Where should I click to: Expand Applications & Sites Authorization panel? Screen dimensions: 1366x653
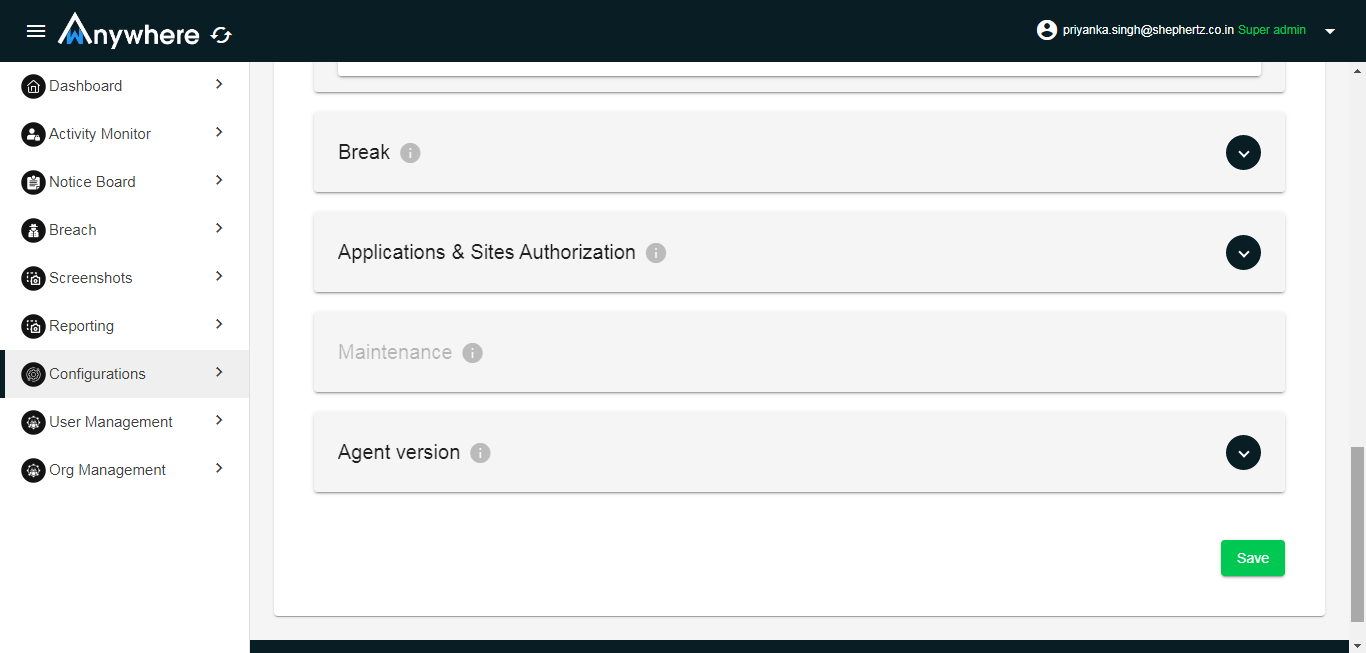click(1243, 253)
